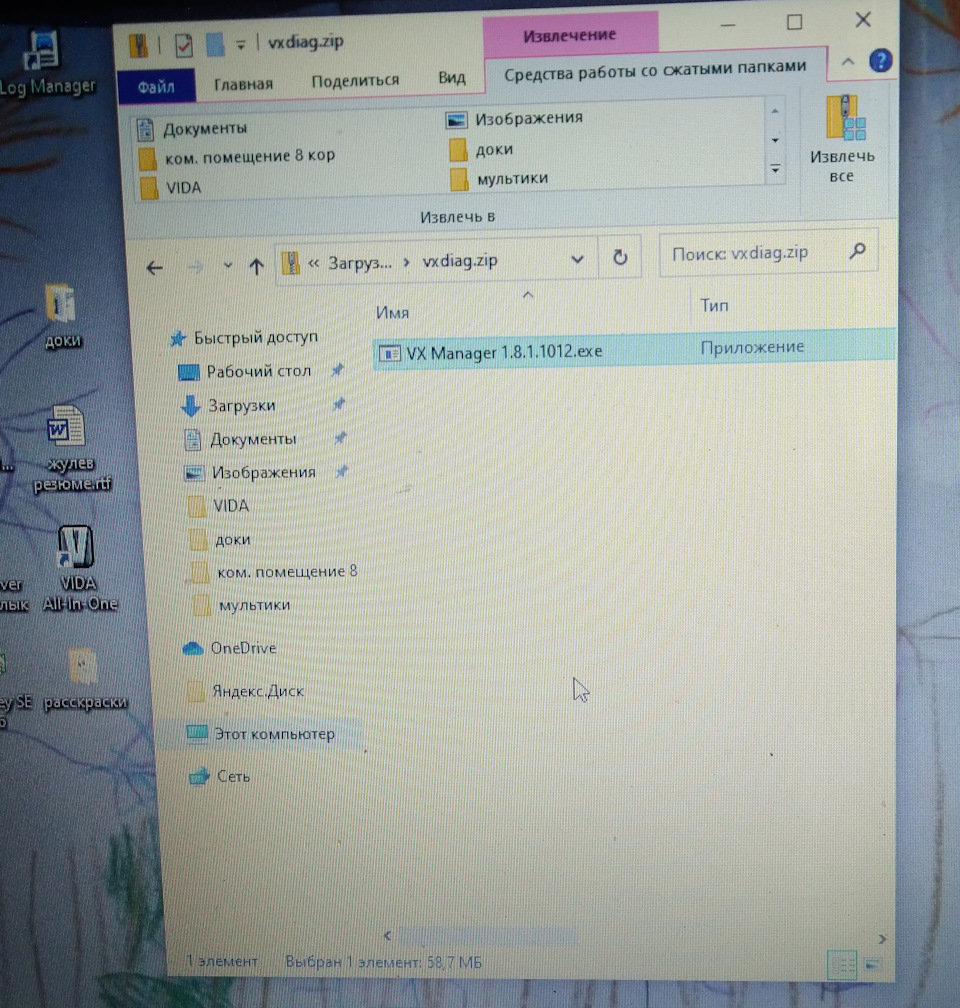This screenshot has height=1008, width=960.
Task: Open recent locations dropdown arrow
Action: point(228,265)
